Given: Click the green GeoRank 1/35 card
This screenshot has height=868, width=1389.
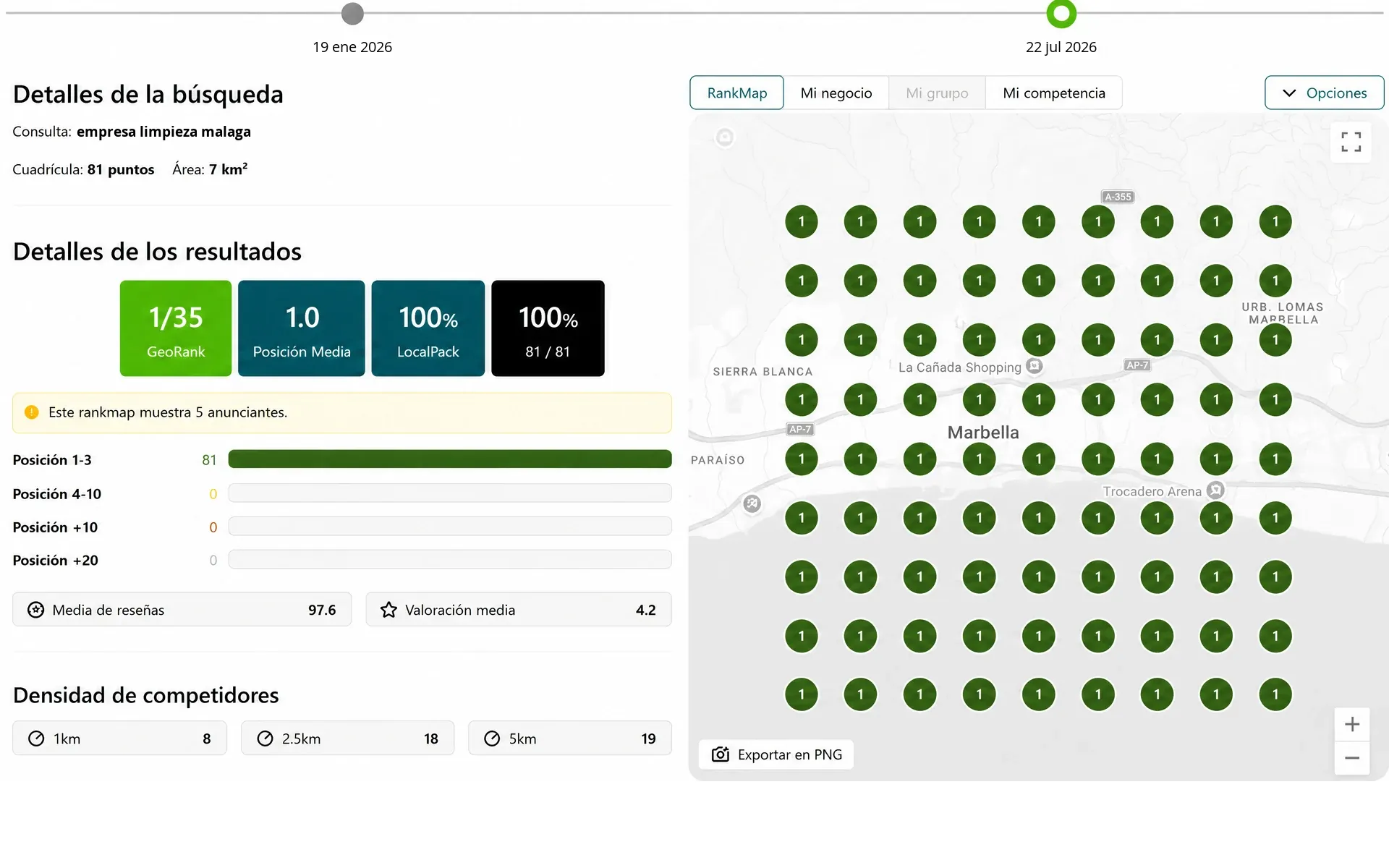Looking at the screenshot, I should [176, 328].
